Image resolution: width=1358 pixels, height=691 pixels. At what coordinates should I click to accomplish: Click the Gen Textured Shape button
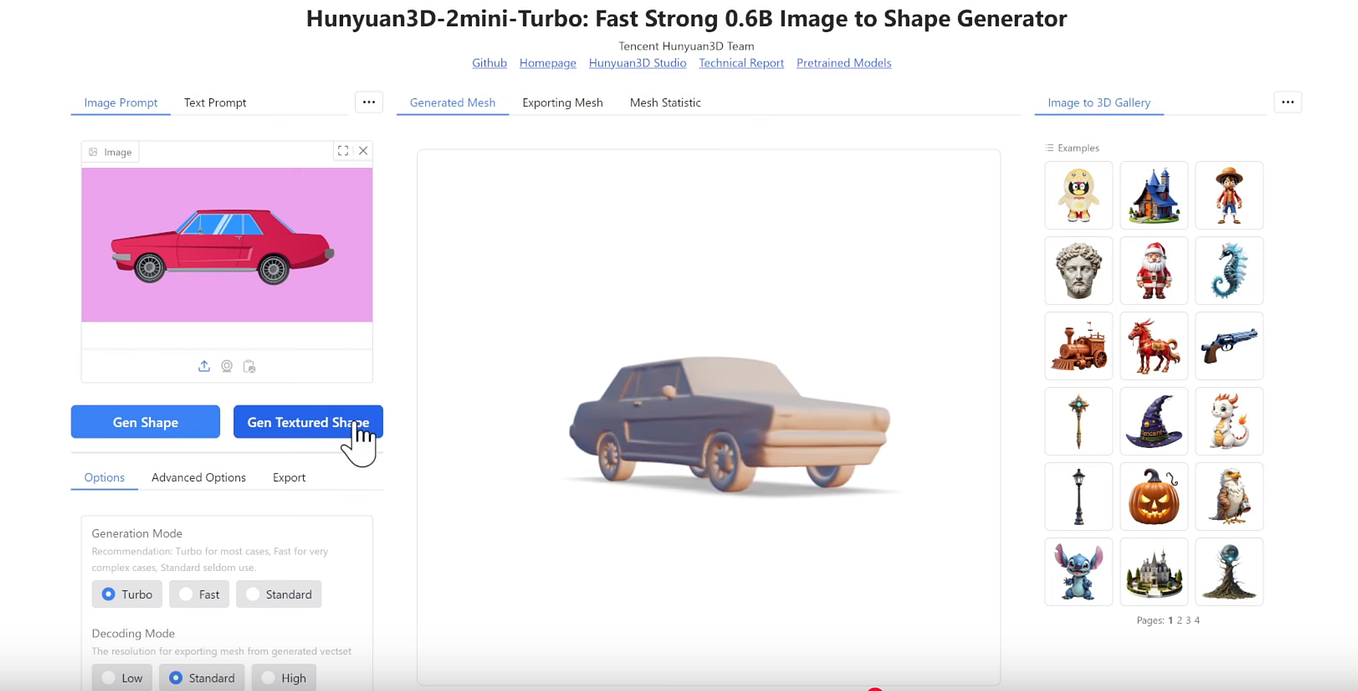pyautogui.click(x=308, y=421)
